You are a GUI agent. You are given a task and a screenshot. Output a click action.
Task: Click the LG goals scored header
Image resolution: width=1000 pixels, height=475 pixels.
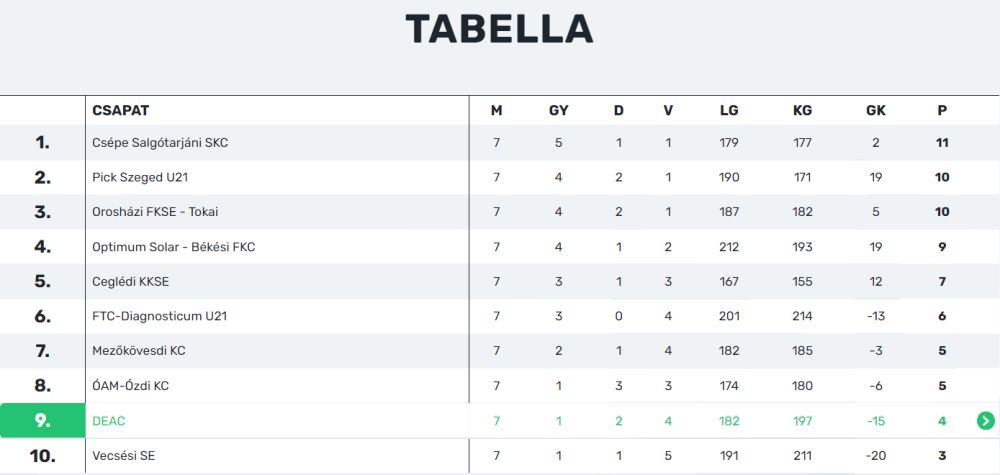pos(729,111)
